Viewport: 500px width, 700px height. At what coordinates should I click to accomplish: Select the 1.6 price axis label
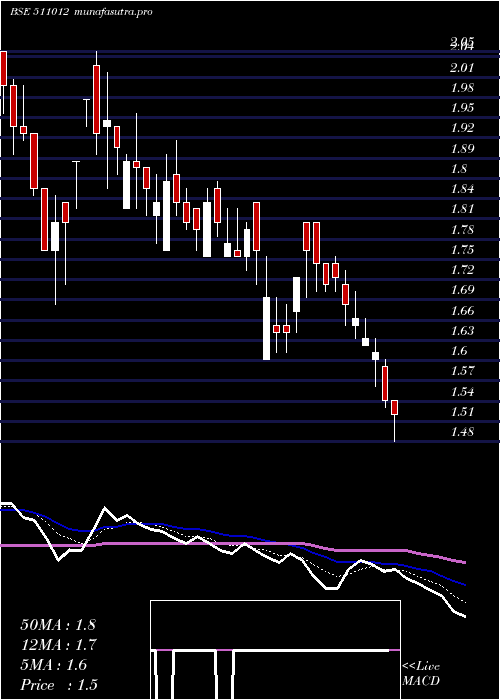(x=459, y=351)
